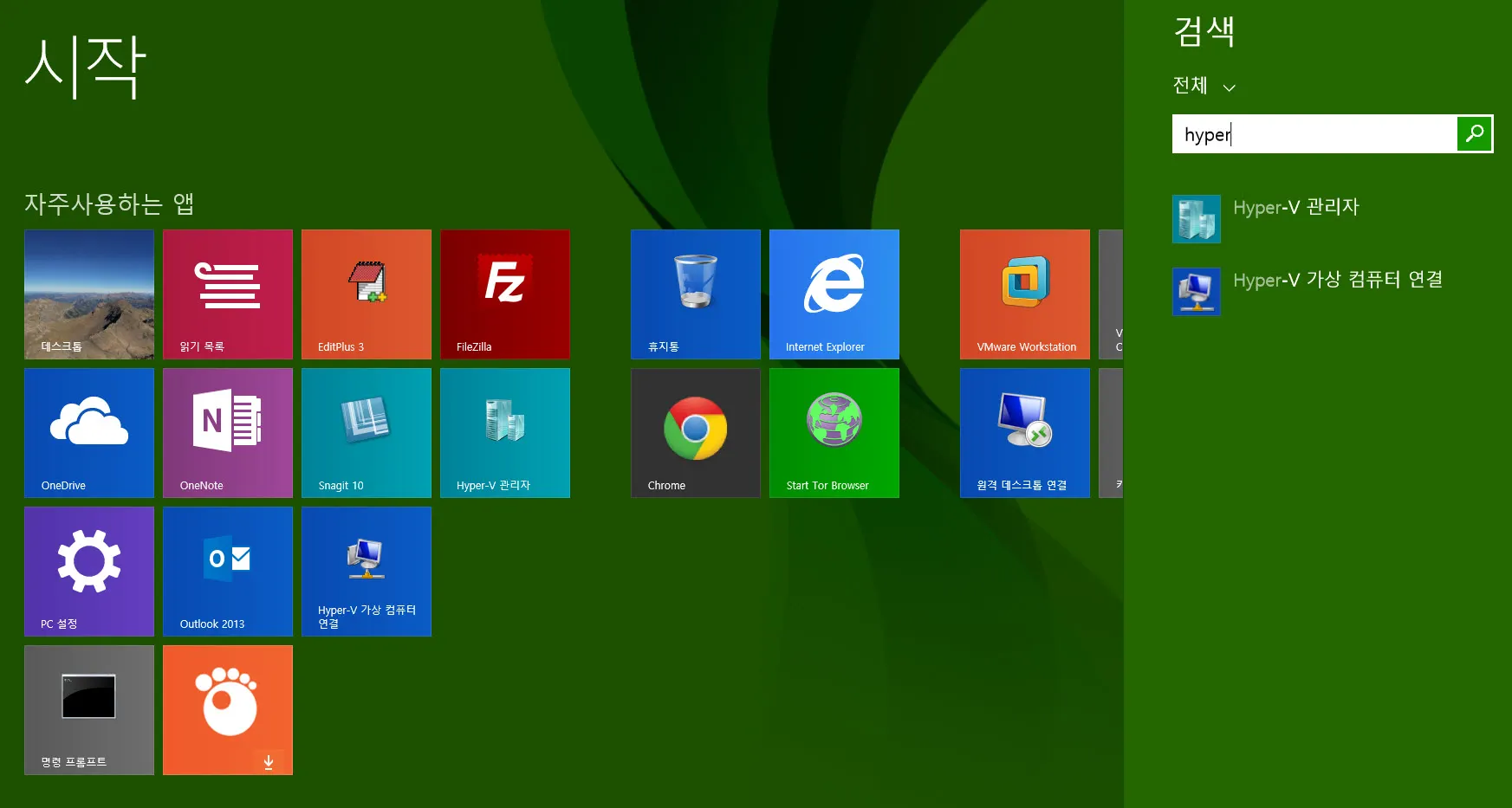This screenshot has width=1512, height=808.
Task: Start VMware Workstation
Action: [1024, 294]
